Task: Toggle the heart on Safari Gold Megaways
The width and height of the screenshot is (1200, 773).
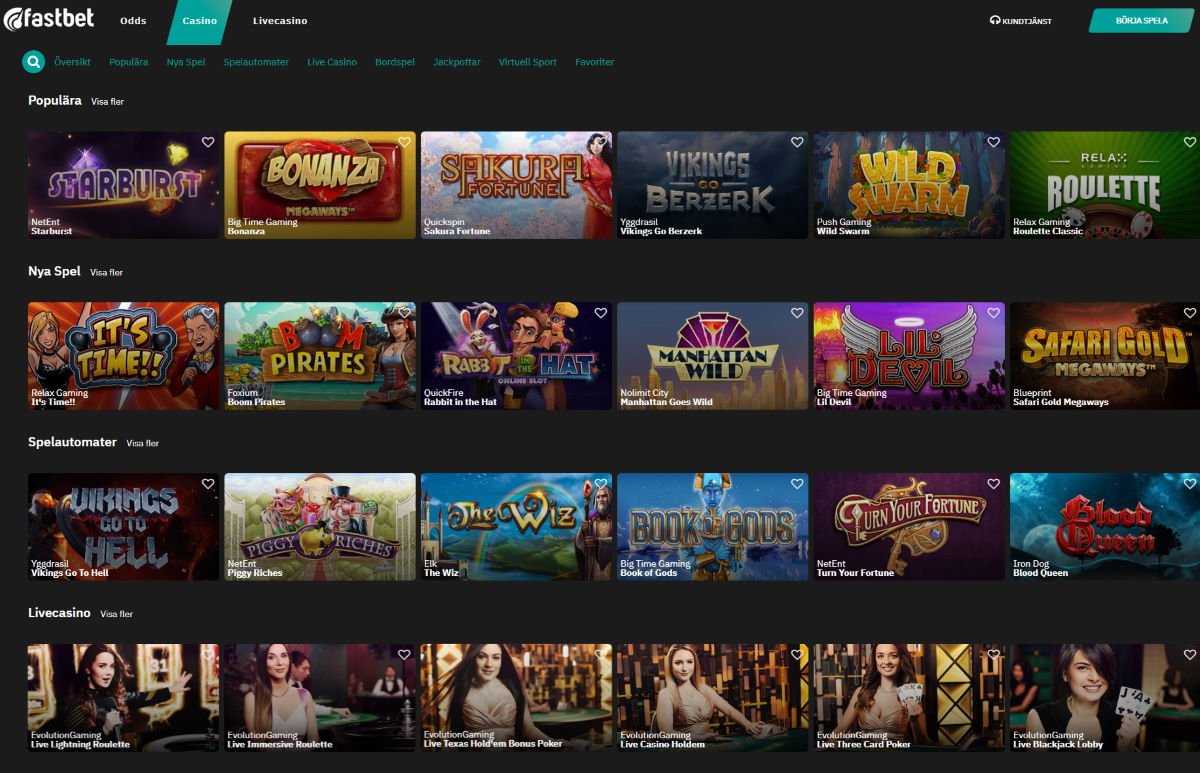Action: point(1190,313)
